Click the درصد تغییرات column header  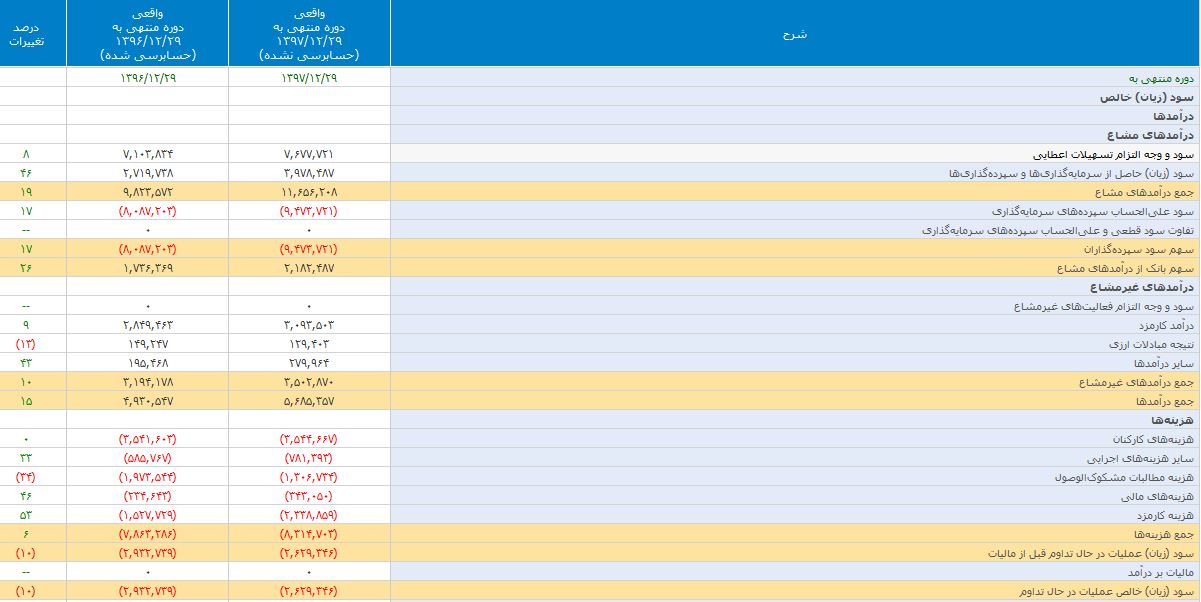click(x=32, y=34)
